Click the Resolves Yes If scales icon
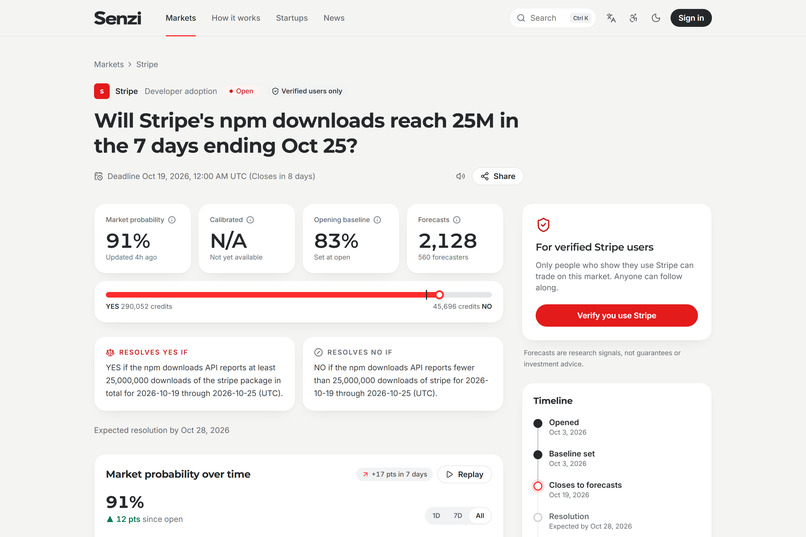This screenshot has width=806, height=537. (110, 353)
